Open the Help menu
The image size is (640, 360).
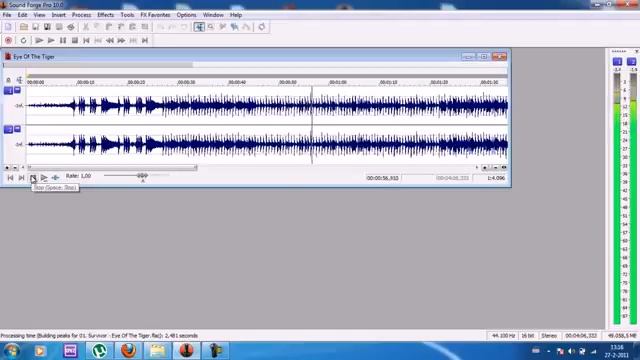click(236, 15)
